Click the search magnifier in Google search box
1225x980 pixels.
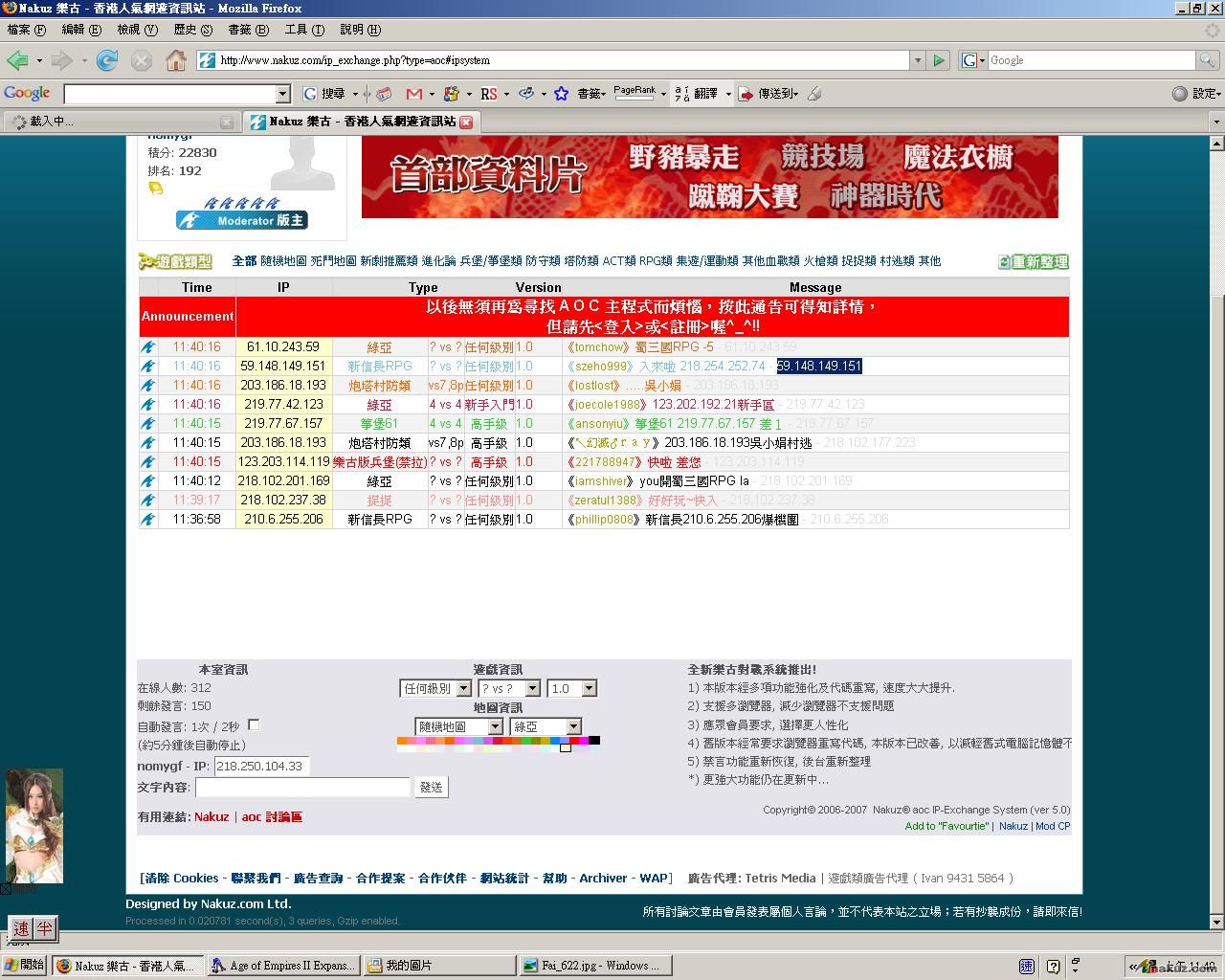tap(1209, 60)
